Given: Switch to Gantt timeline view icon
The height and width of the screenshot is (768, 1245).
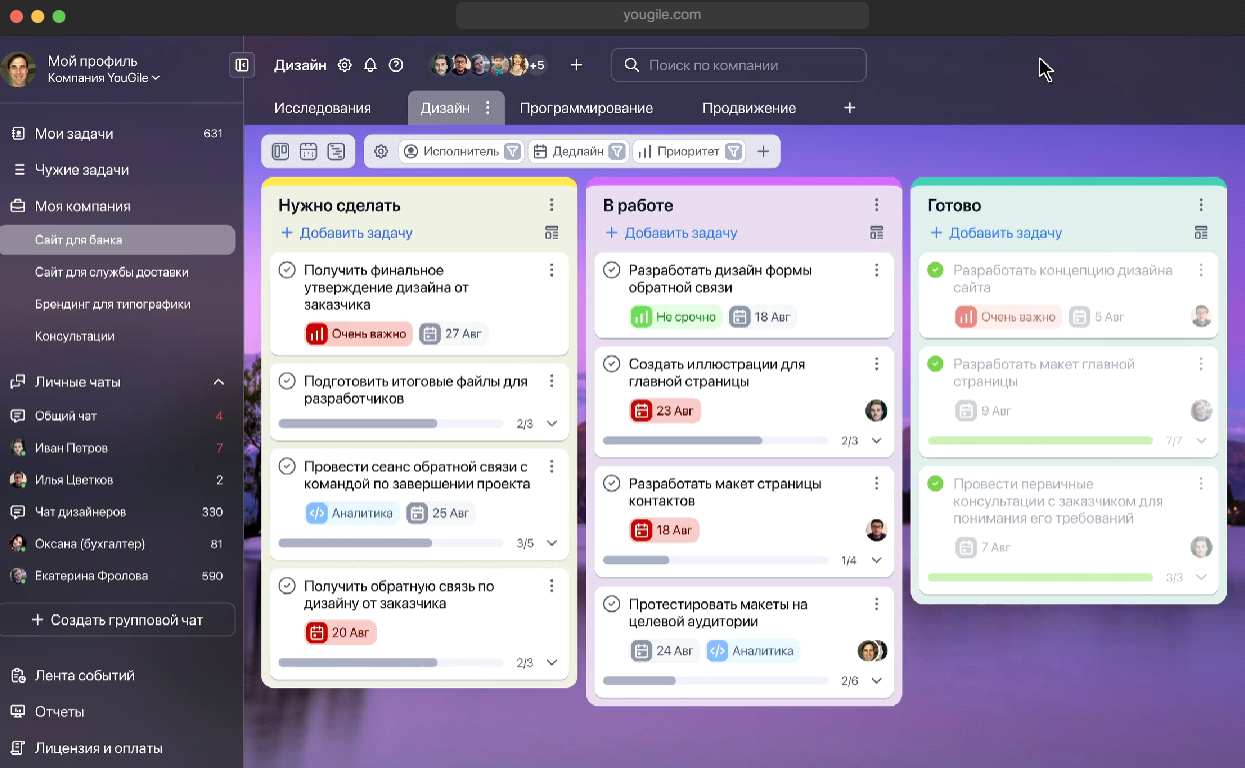Looking at the screenshot, I should pyautogui.click(x=336, y=151).
